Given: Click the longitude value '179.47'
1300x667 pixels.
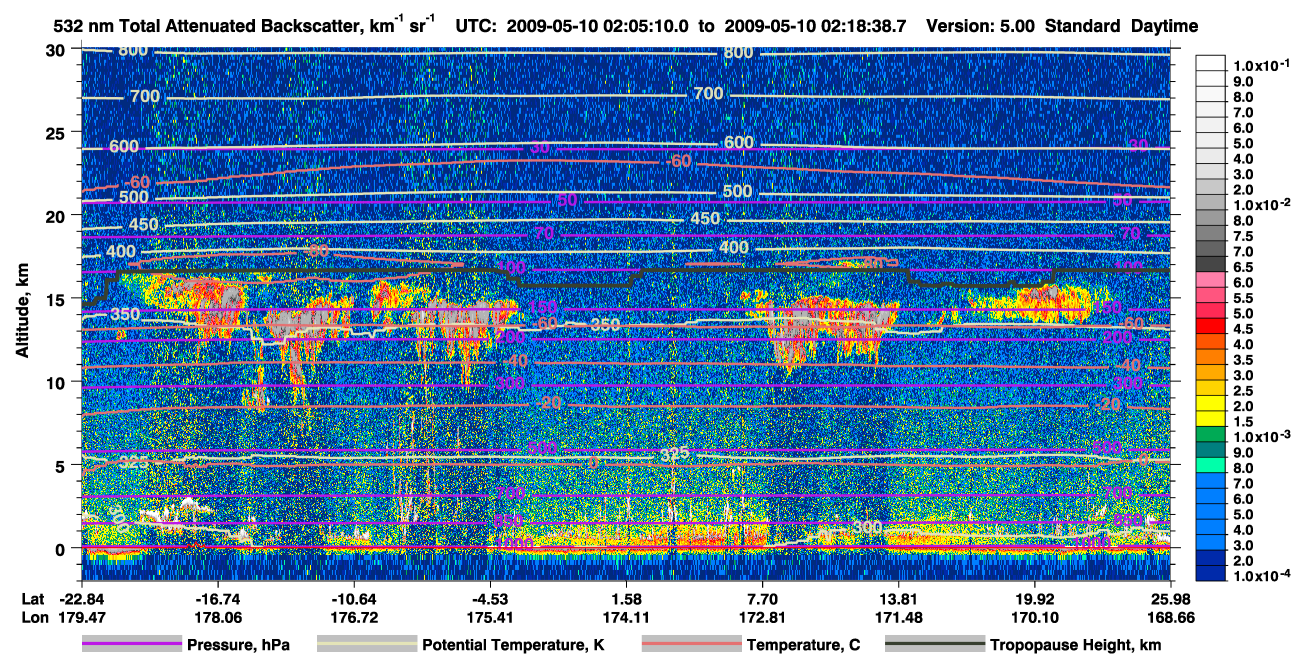Looking at the screenshot, I should point(83,617).
